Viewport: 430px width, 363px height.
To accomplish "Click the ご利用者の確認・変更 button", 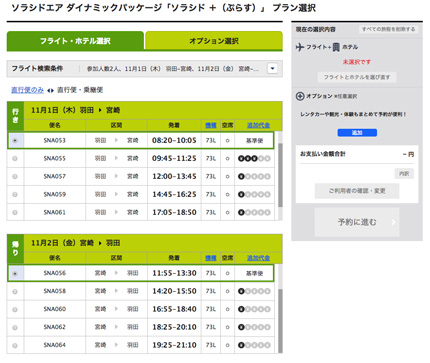I will pos(357,191).
